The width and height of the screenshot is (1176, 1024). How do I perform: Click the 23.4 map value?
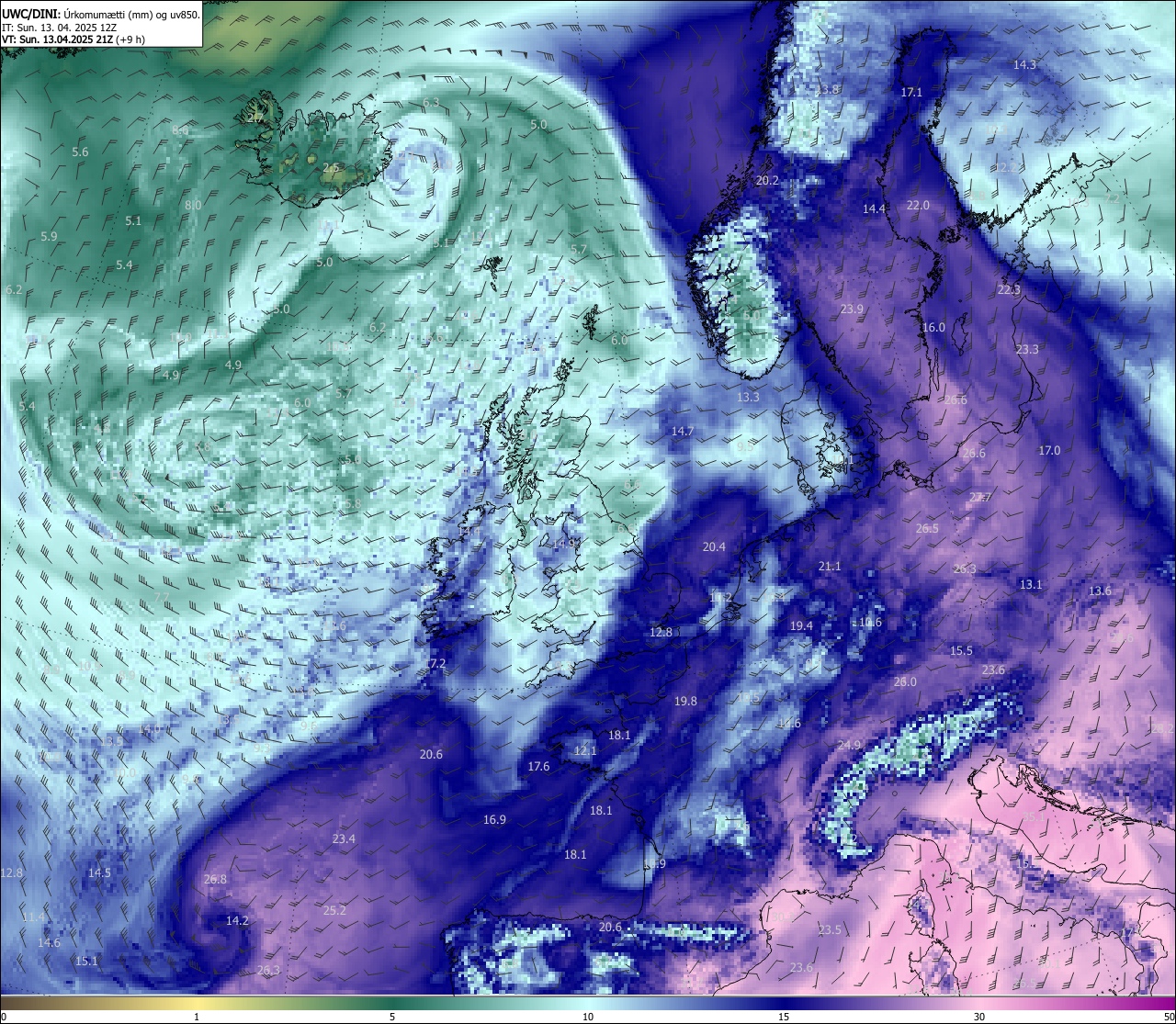pos(344,839)
